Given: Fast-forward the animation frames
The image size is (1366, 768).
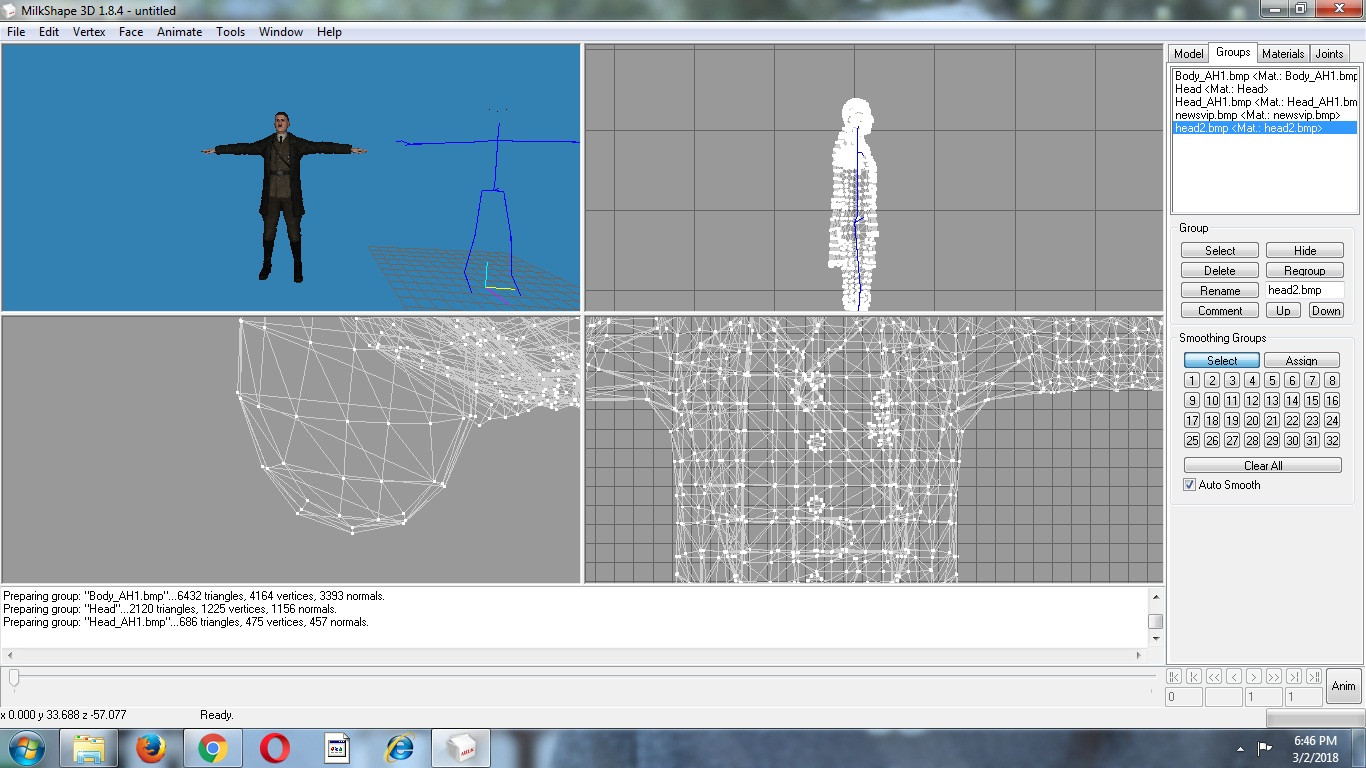Looking at the screenshot, I should pyautogui.click(x=1274, y=677).
